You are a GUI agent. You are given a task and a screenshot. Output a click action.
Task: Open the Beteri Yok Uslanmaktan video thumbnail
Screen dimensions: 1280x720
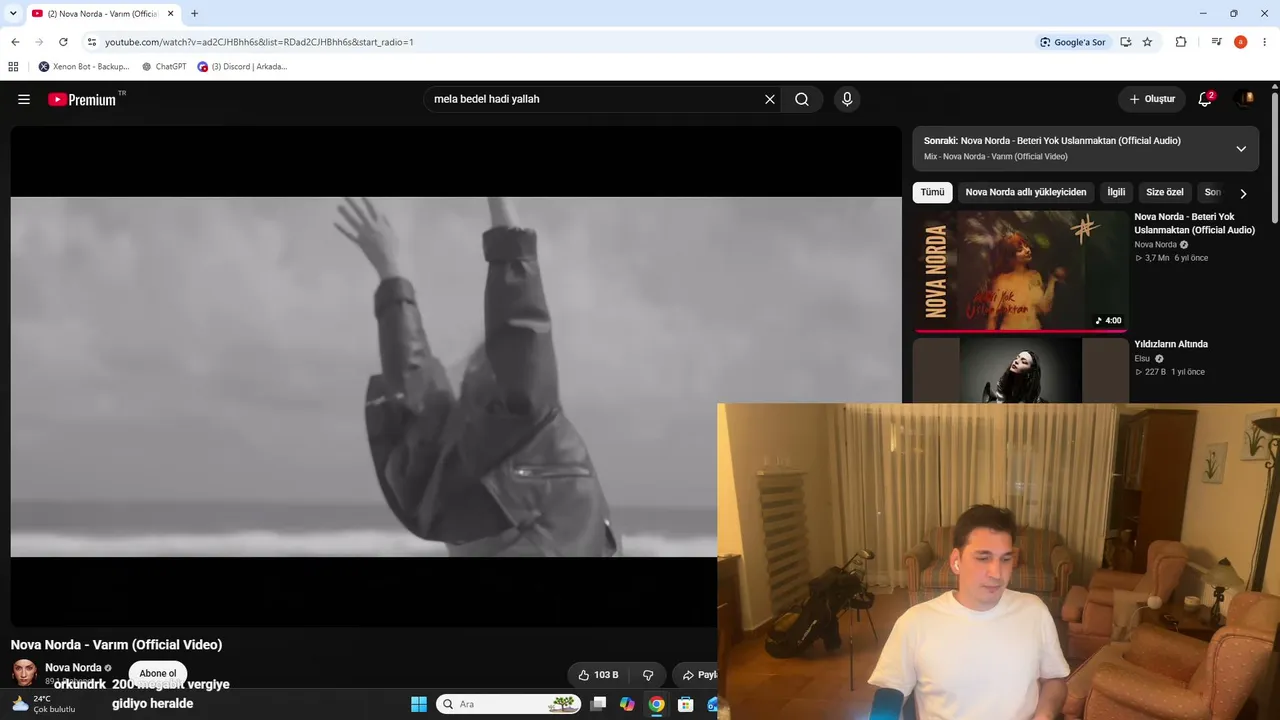1020,270
